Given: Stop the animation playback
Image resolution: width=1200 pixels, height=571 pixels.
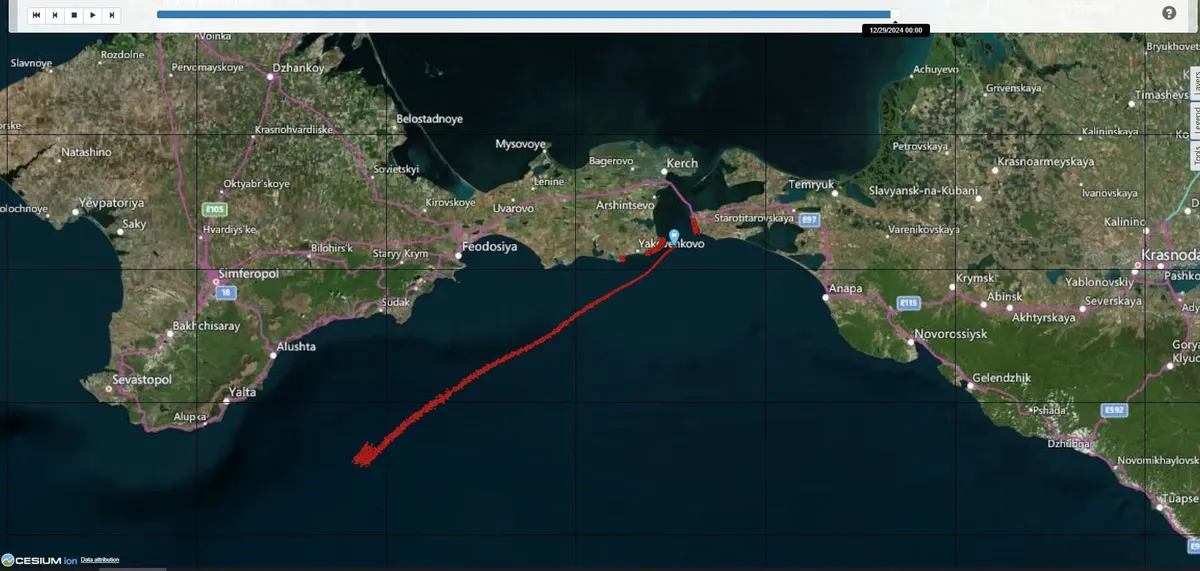Looking at the screenshot, I should 74,15.
